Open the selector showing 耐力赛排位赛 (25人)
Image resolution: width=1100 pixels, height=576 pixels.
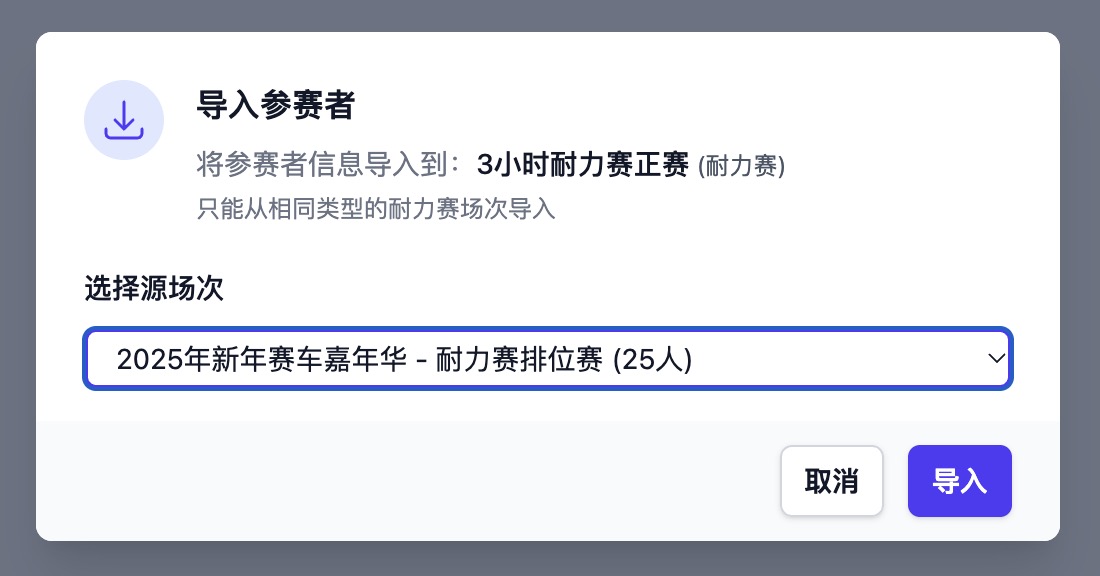(x=547, y=358)
